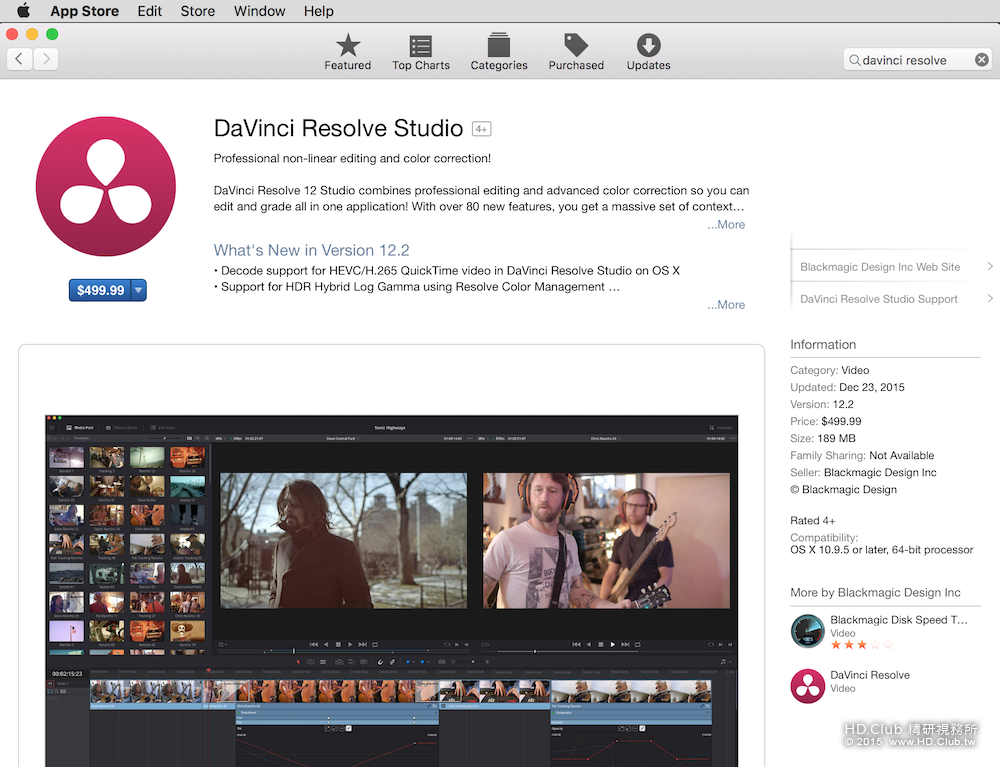Open the DaVinci Resolve free app icon
The height and width of the screenshot is (767, 1000).
click(x=807, y=686)
